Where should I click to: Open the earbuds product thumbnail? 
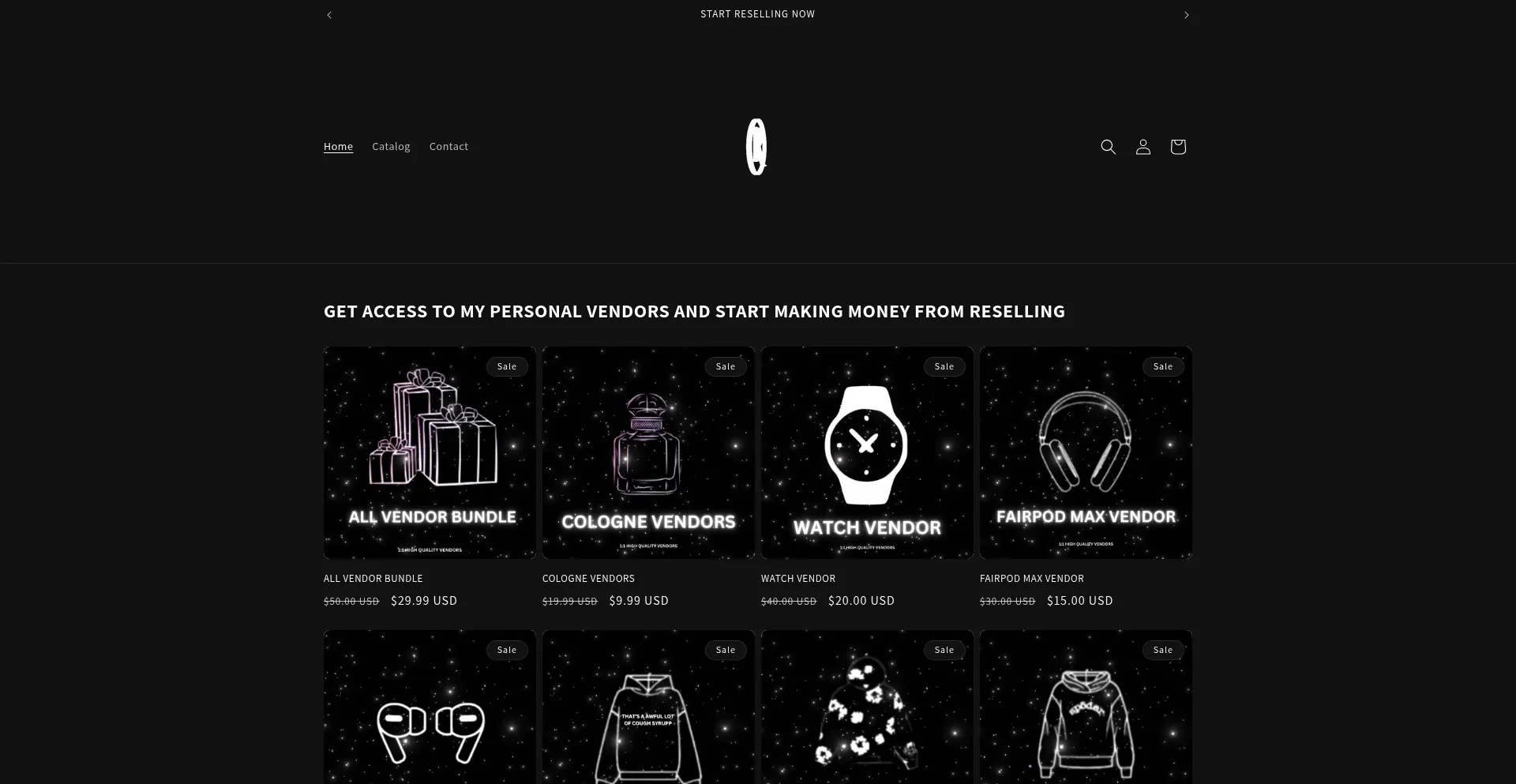(x=430, y=707)
